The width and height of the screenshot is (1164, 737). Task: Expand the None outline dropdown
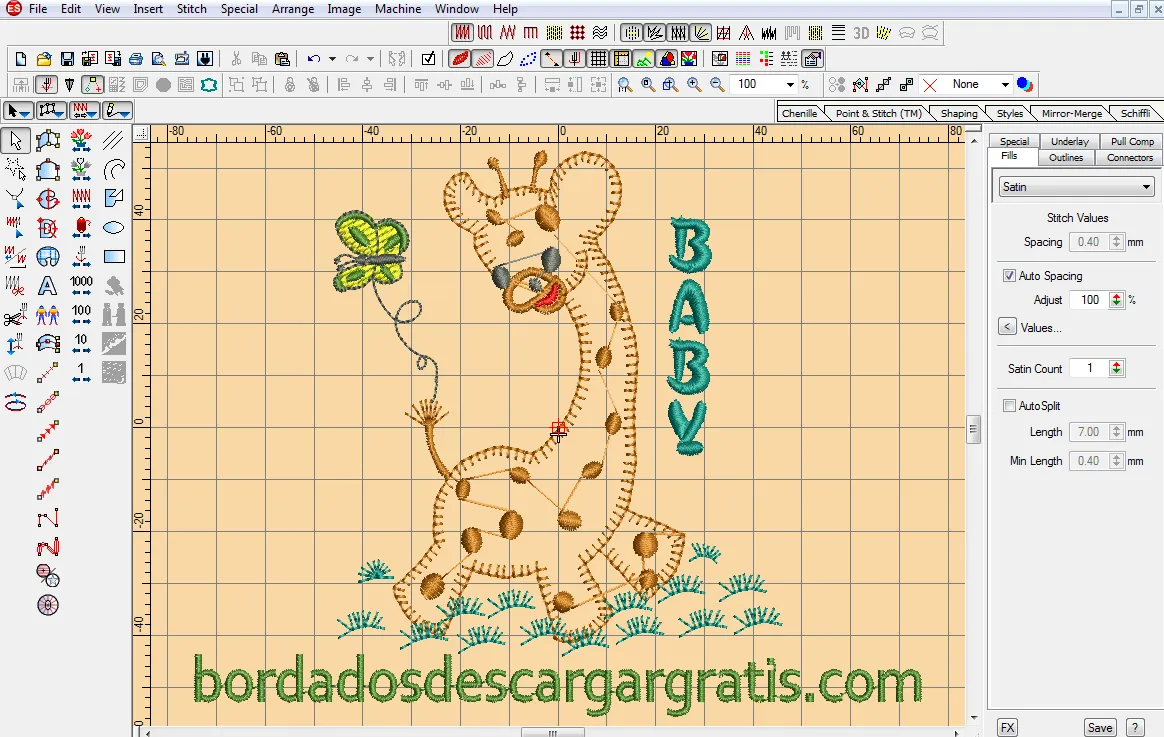click(1004, 84)
